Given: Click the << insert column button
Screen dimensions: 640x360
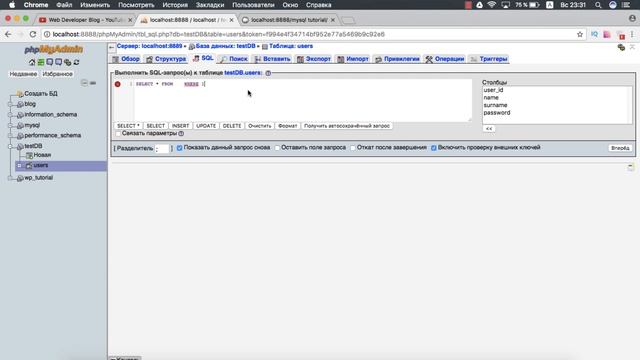Looking at the screenshot, I should pyautogui.click(x=489, y=129).
